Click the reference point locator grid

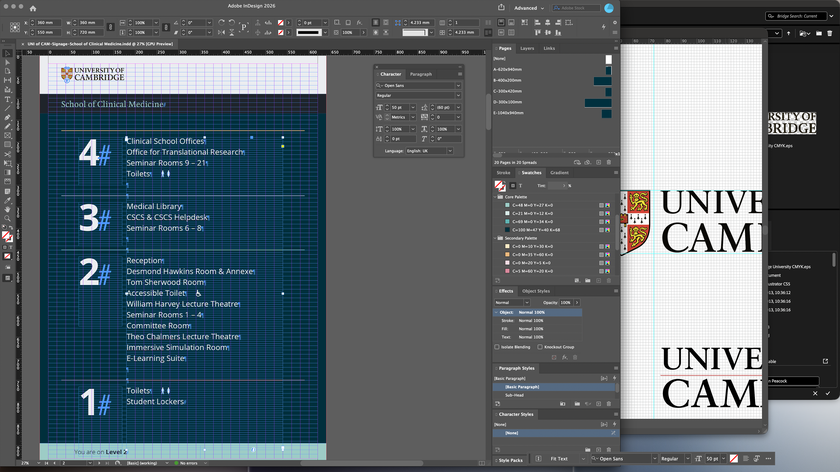pos(15,27)
